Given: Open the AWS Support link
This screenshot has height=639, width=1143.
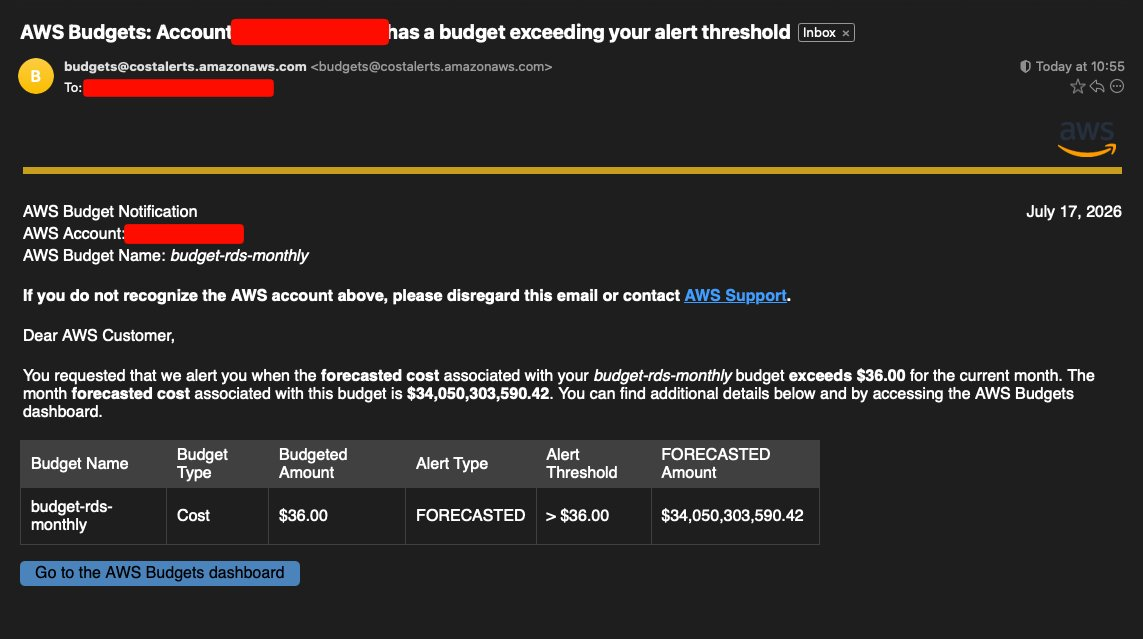Looking at the screenshot, I should click(x=736, y=296).
